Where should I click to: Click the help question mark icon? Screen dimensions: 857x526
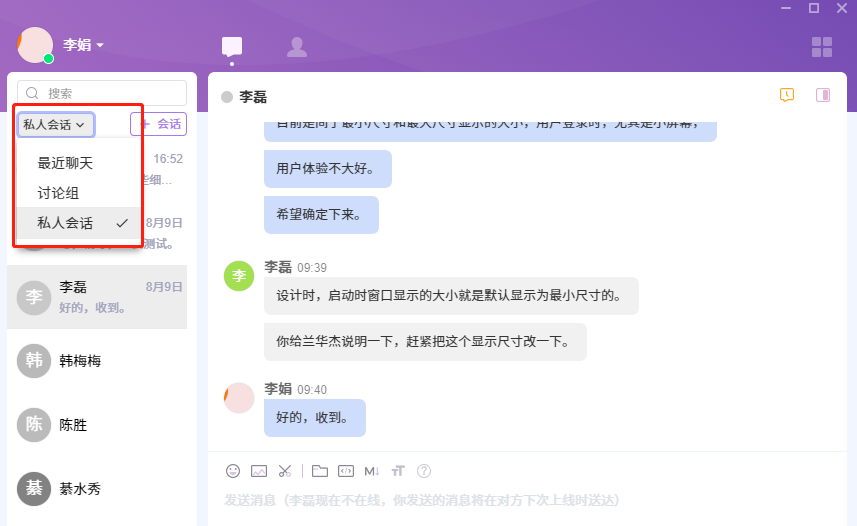click(424, 471)
